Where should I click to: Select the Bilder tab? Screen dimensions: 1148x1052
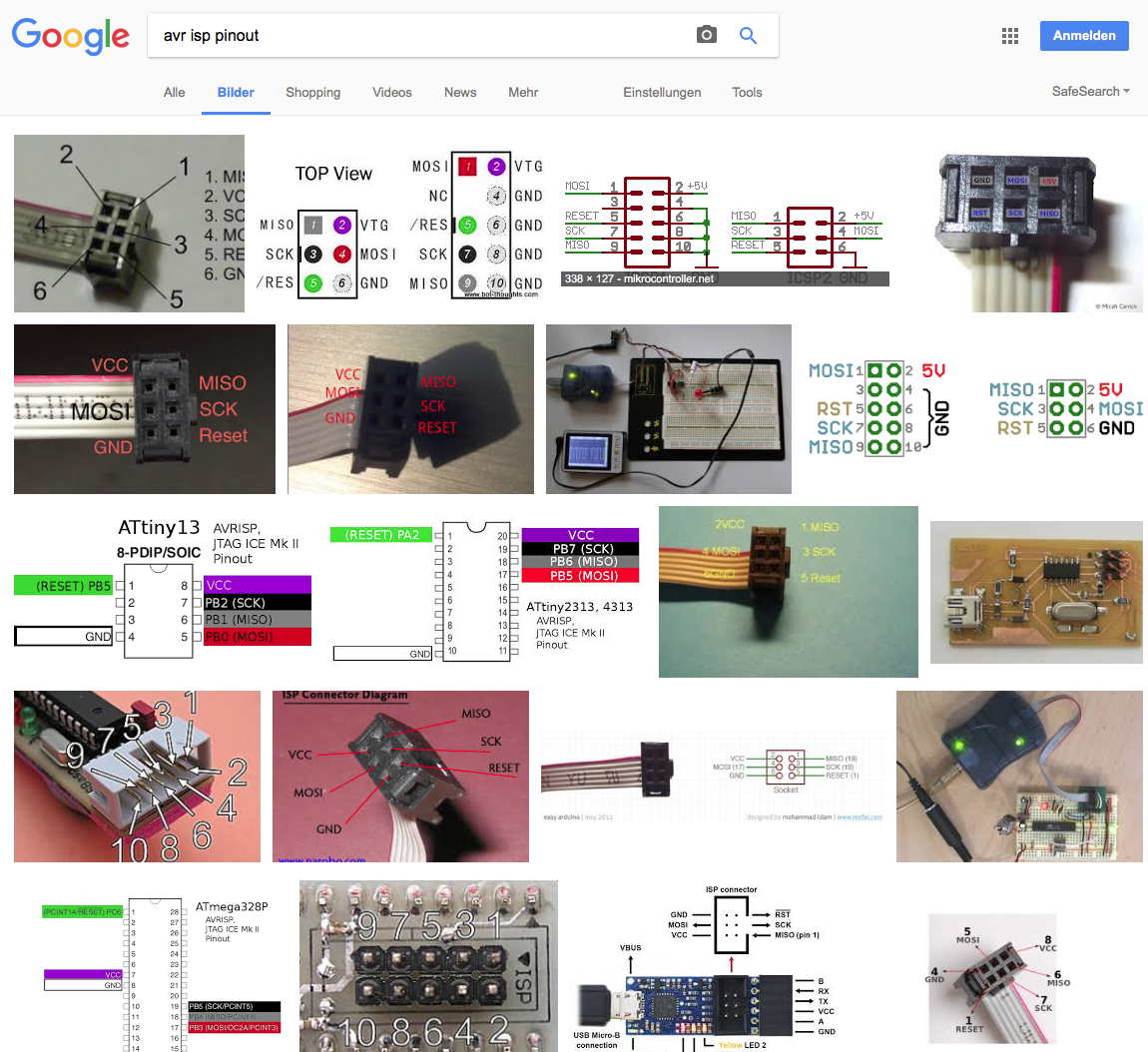[236, 93]
